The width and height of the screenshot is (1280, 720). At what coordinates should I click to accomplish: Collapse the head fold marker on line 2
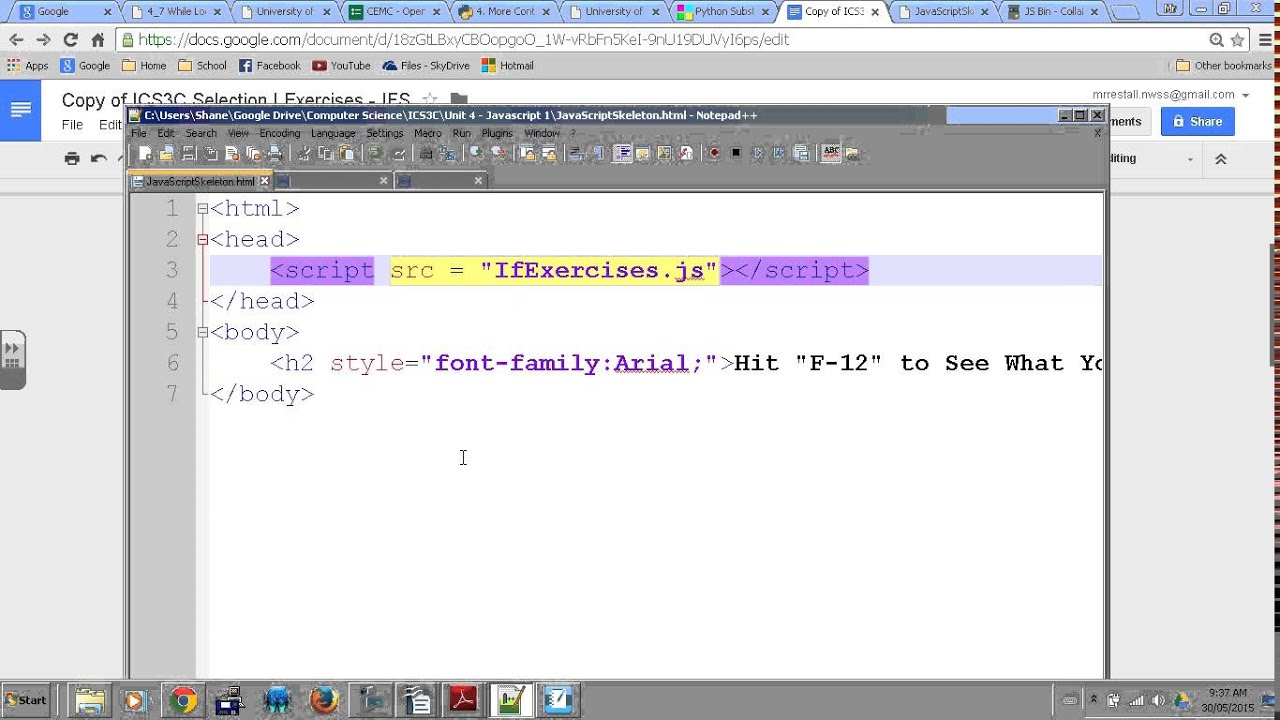[202, 240]
